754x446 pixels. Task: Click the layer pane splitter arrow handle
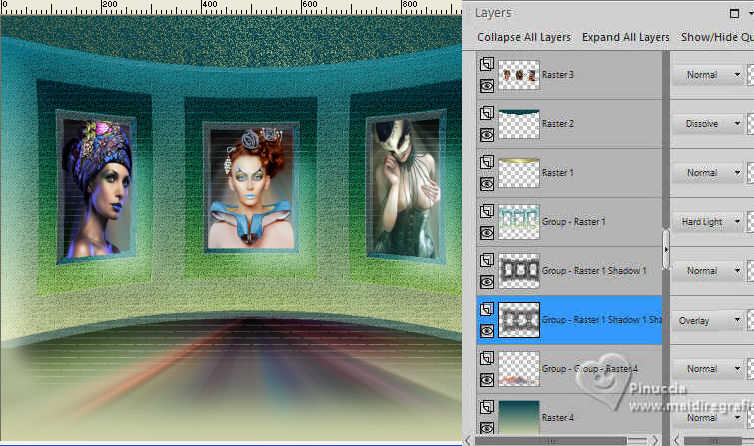coord(666,250)
